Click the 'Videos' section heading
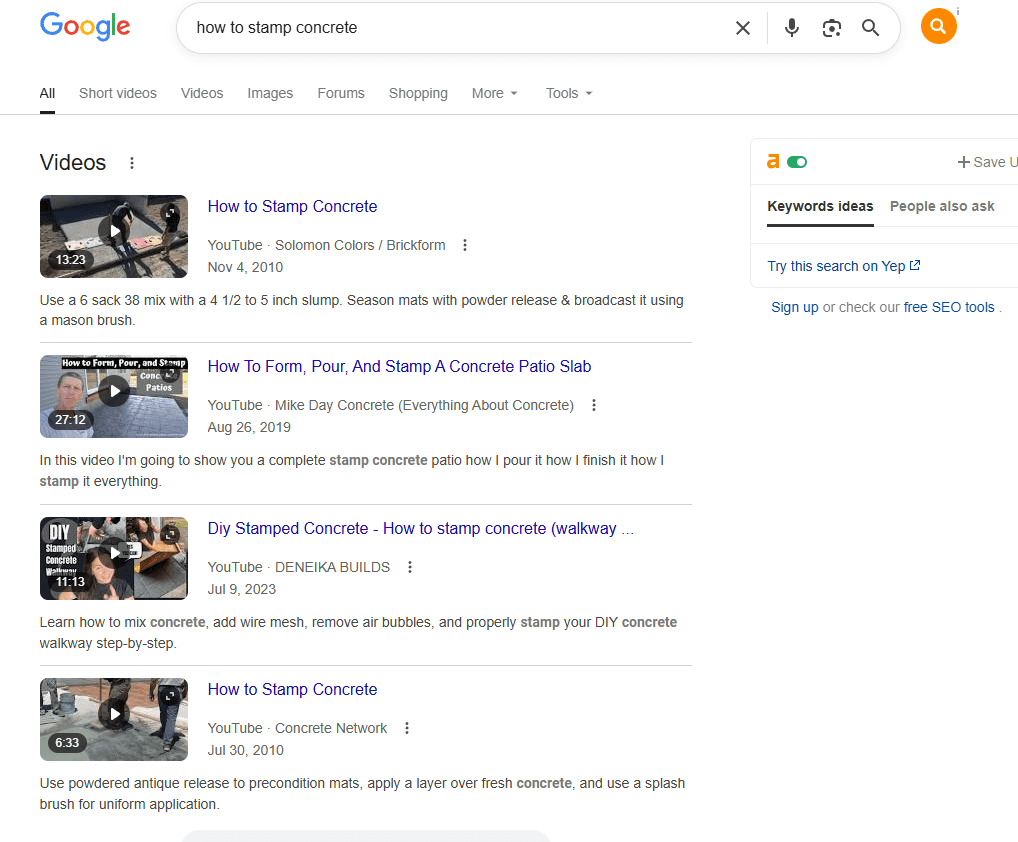Viewport: 1018px width, 842px height. click(x=73, y=162)
